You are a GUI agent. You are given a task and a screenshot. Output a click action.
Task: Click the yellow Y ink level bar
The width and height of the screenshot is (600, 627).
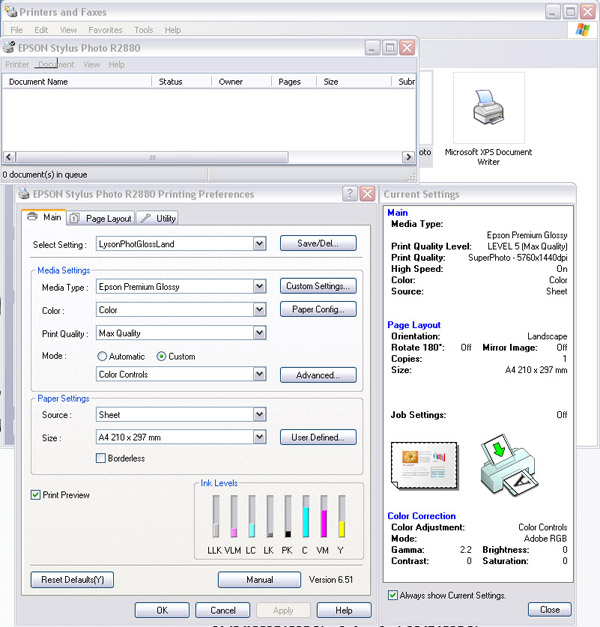point(342,516)
